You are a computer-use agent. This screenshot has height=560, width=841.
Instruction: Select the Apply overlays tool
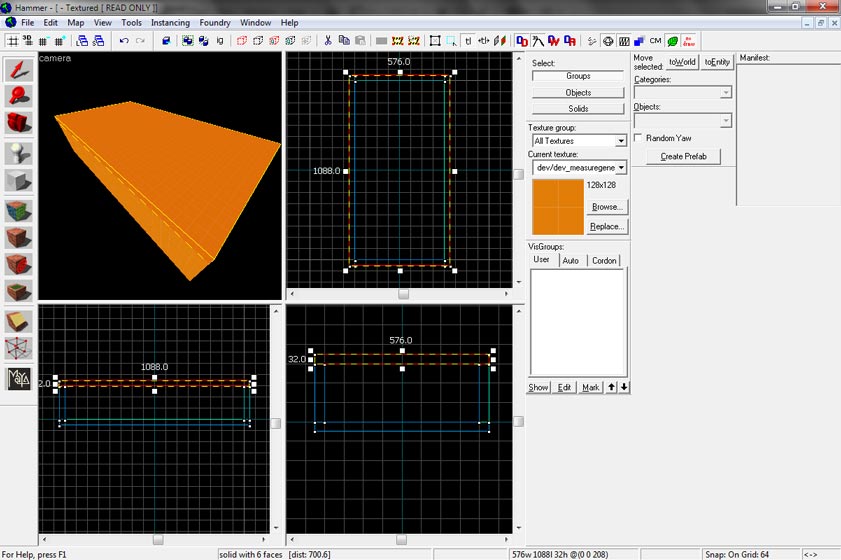[19, 291]
